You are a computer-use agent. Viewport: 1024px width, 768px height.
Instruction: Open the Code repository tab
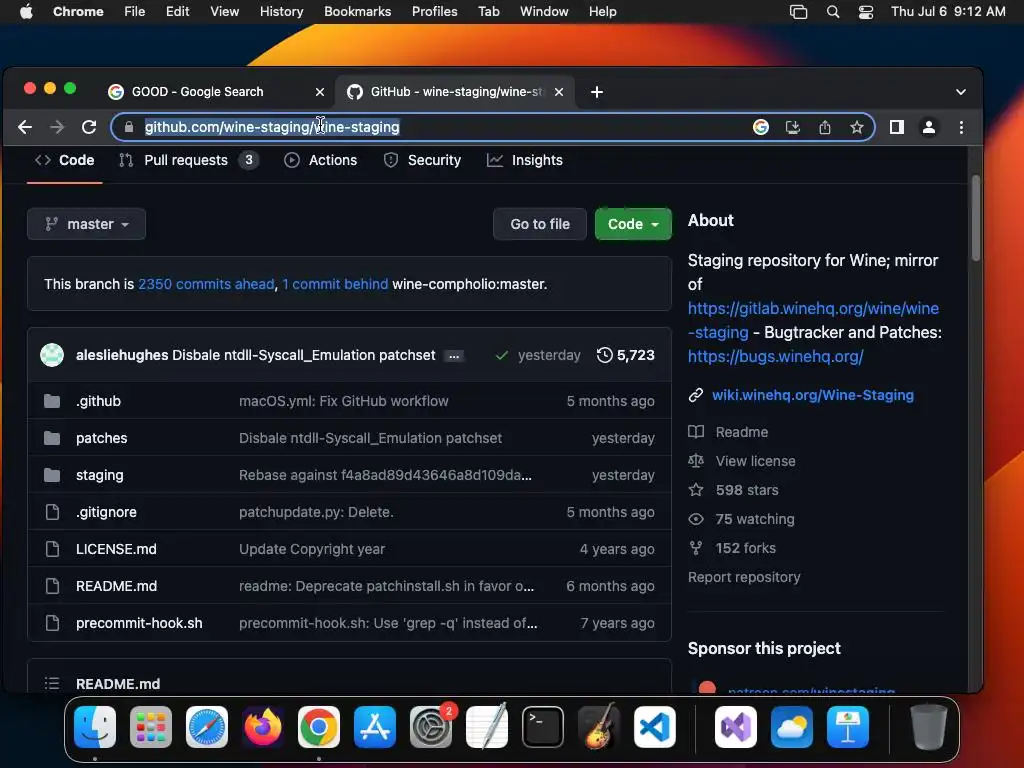tap(65, 160)
